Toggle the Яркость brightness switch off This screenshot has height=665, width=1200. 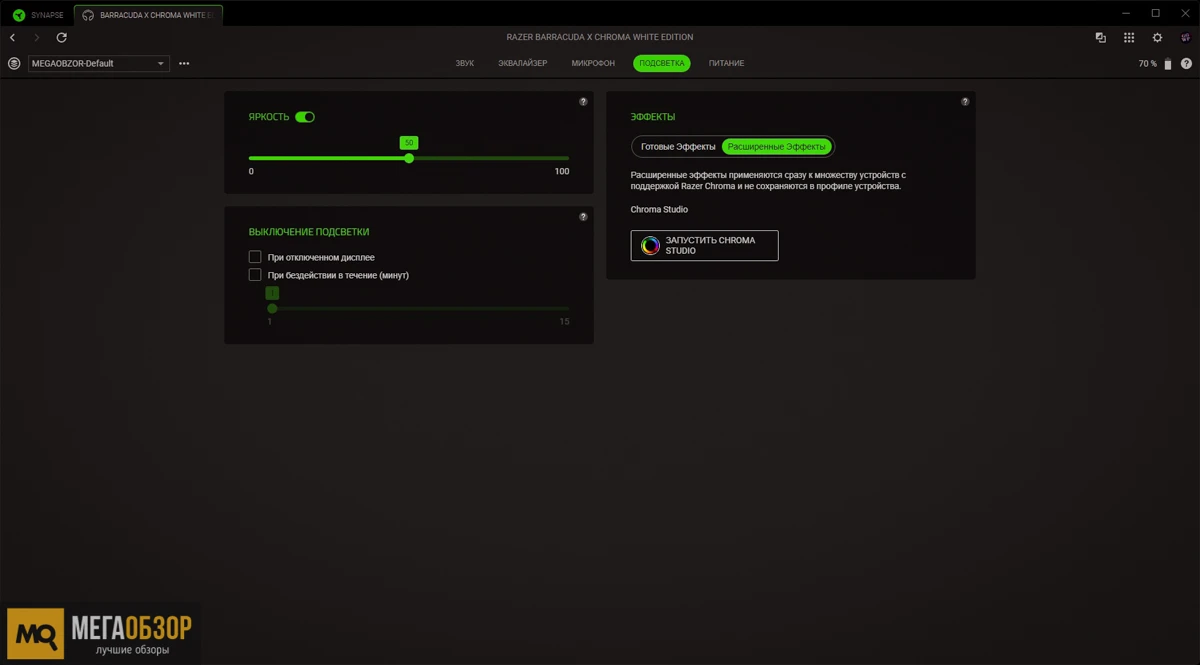tap(305, 117)
